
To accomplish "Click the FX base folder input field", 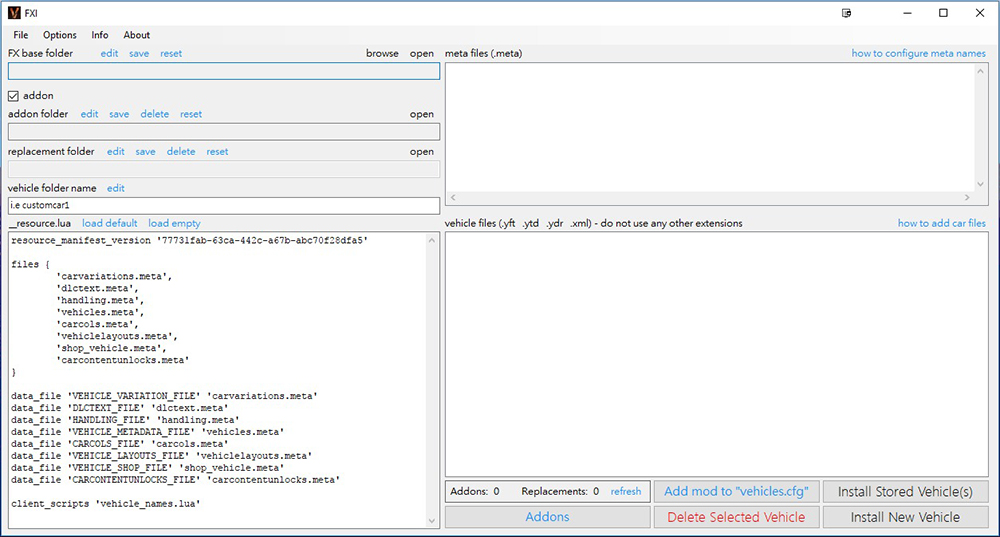I will point(223,71).
